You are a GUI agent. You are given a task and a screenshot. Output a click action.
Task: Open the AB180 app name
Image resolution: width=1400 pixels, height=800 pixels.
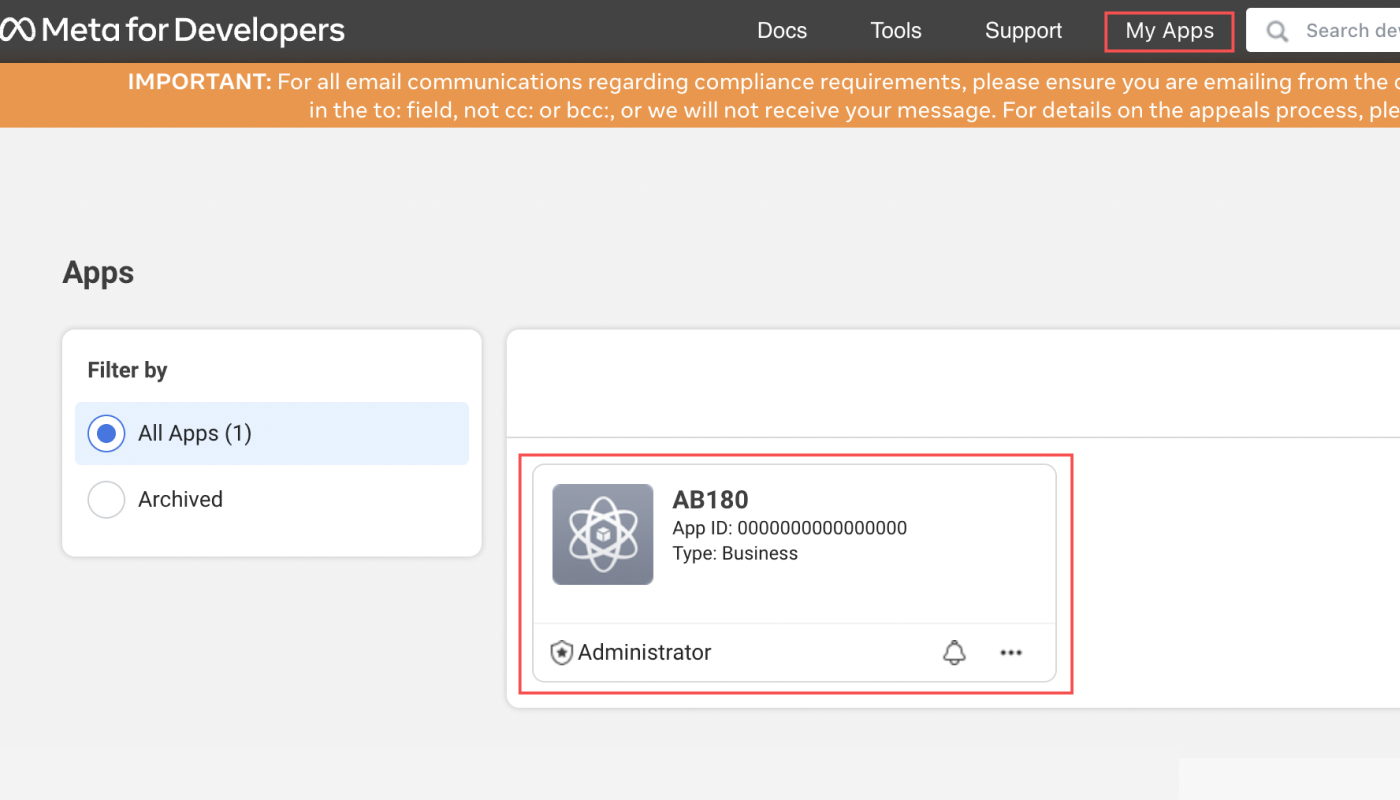click(x=710, y=500)
